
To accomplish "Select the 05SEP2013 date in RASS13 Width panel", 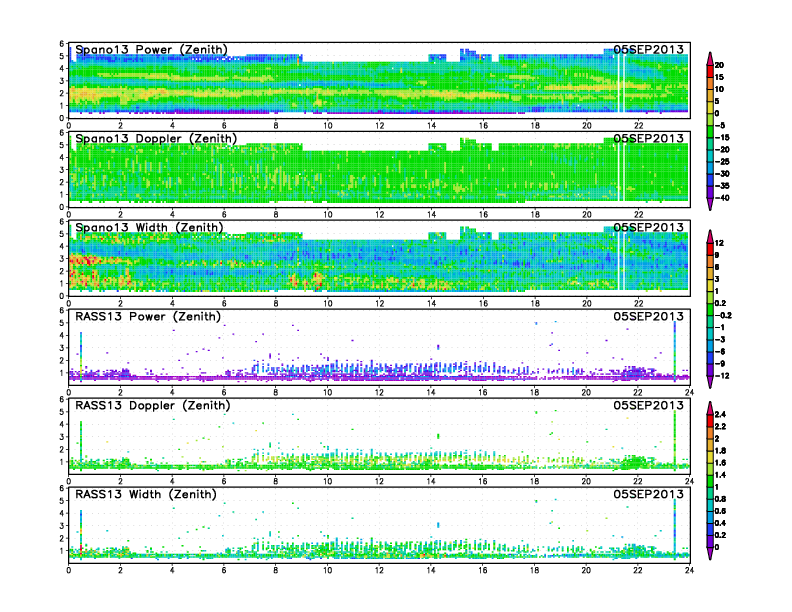I will [x=649, y=494].
